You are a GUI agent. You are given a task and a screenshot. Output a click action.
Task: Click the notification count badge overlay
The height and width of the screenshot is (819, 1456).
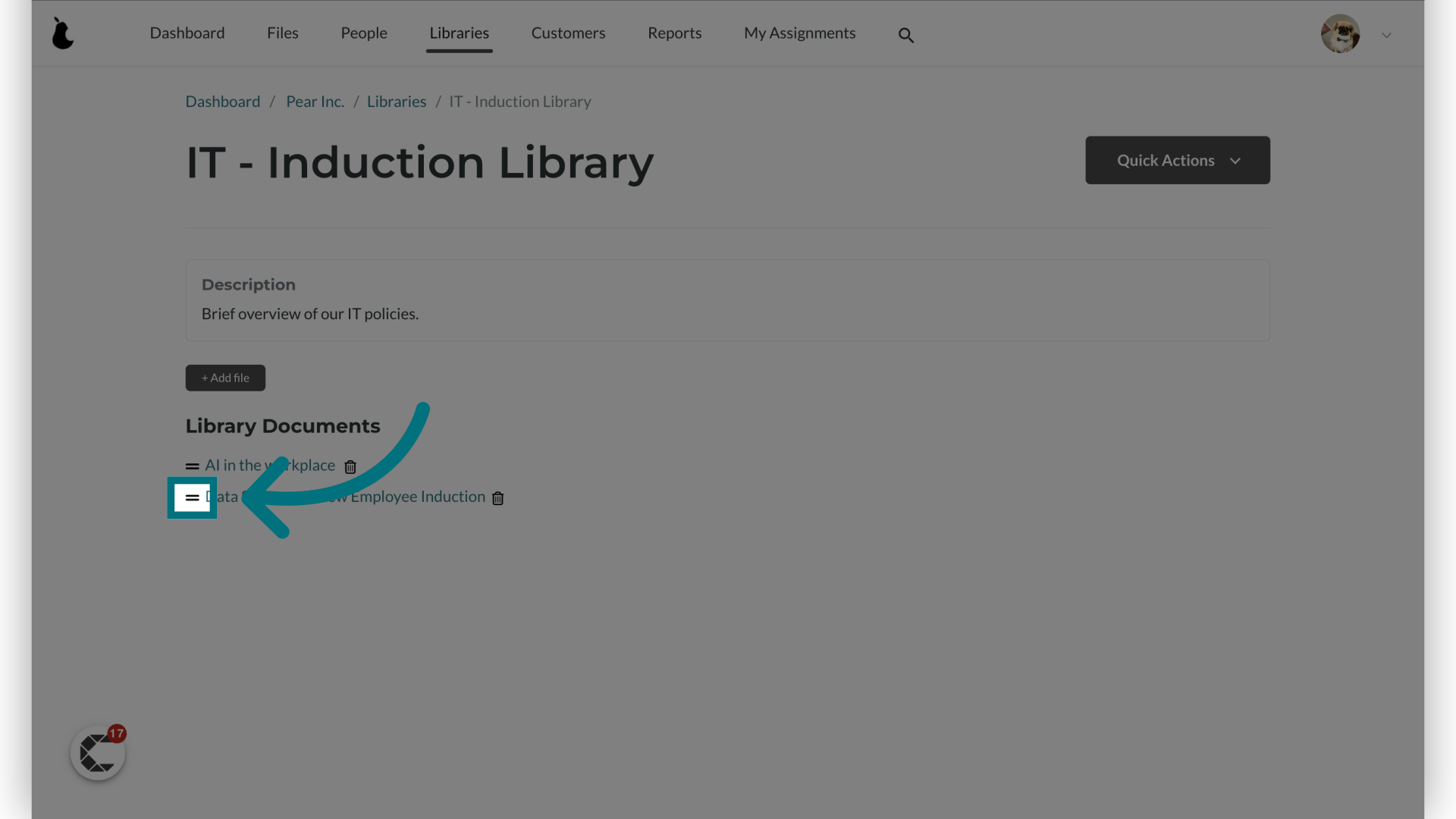click(115, 733)
